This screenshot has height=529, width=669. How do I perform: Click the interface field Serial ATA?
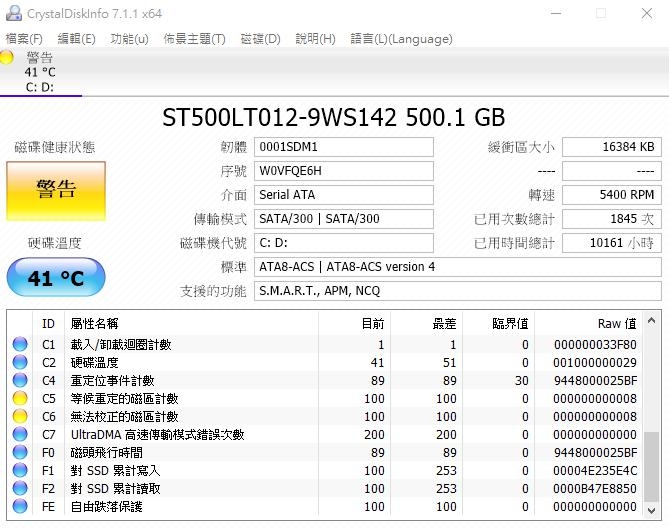coord(344,195)
